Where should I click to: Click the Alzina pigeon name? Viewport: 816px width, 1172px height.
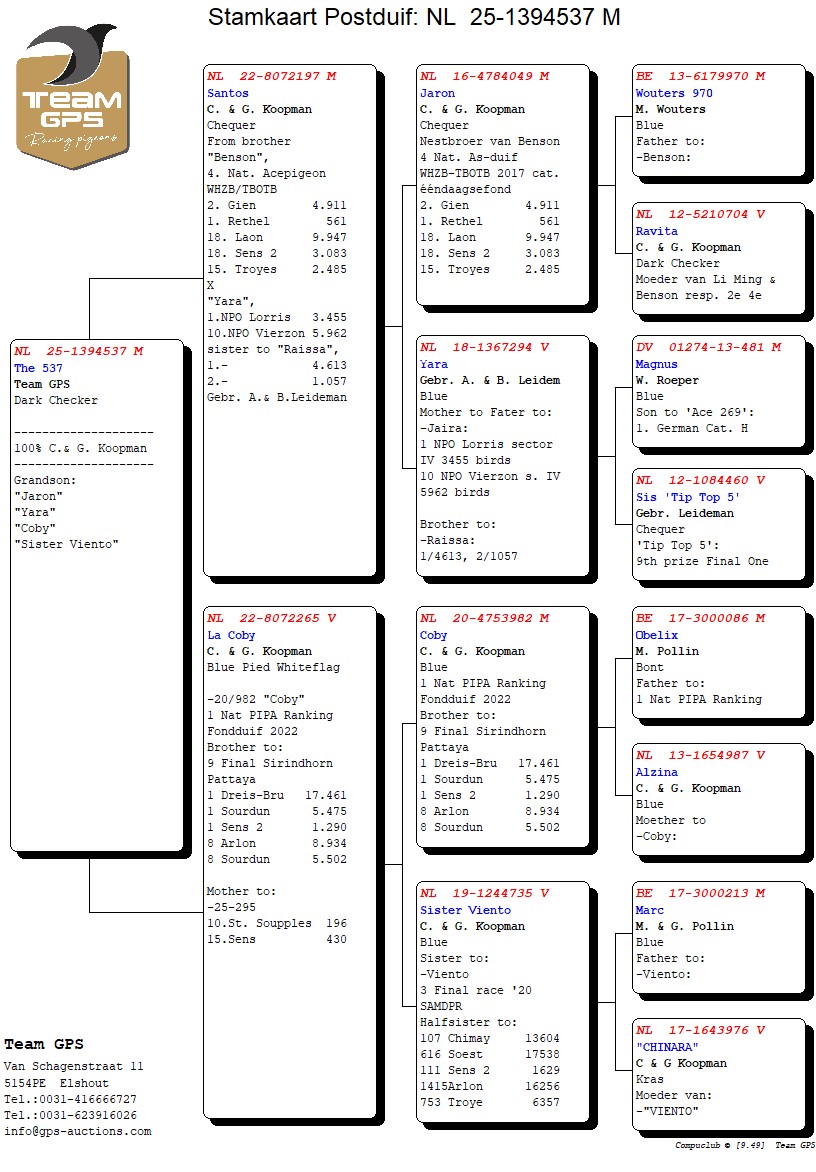[x=656, y=772]
